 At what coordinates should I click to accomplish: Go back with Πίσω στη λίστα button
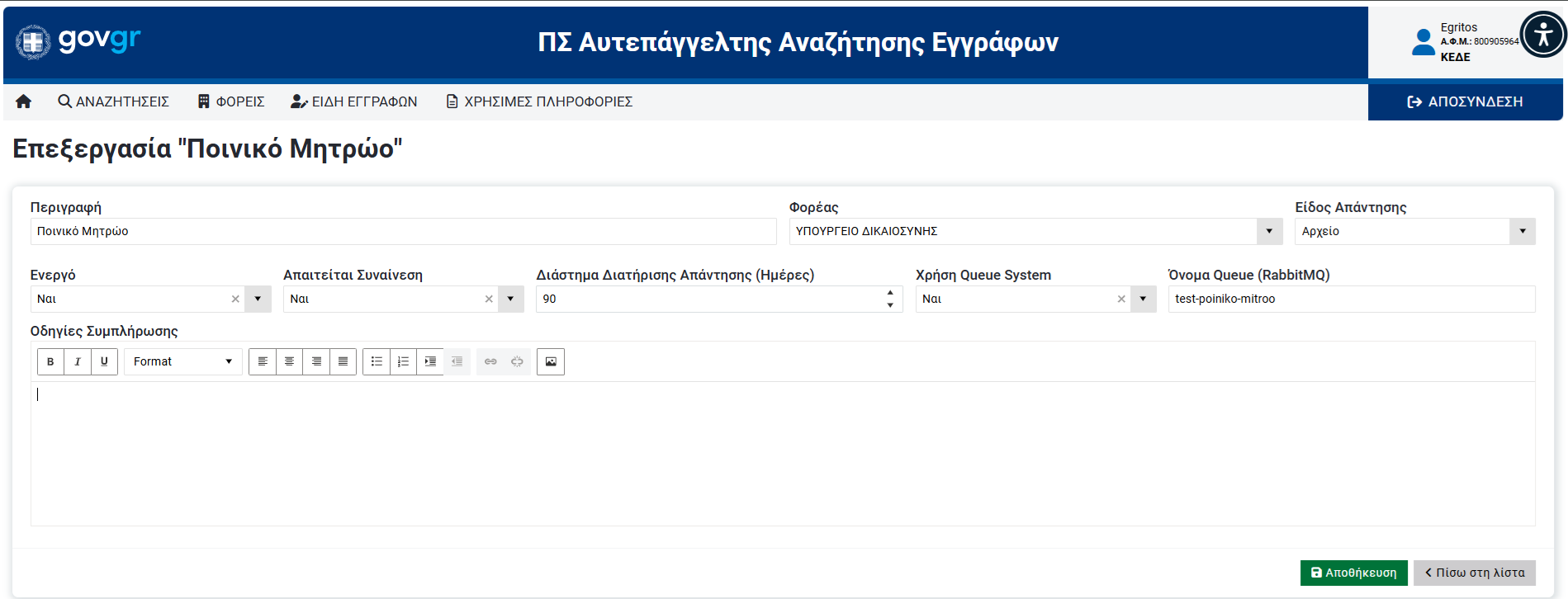pyautogui.click(x=1474, y=573)
